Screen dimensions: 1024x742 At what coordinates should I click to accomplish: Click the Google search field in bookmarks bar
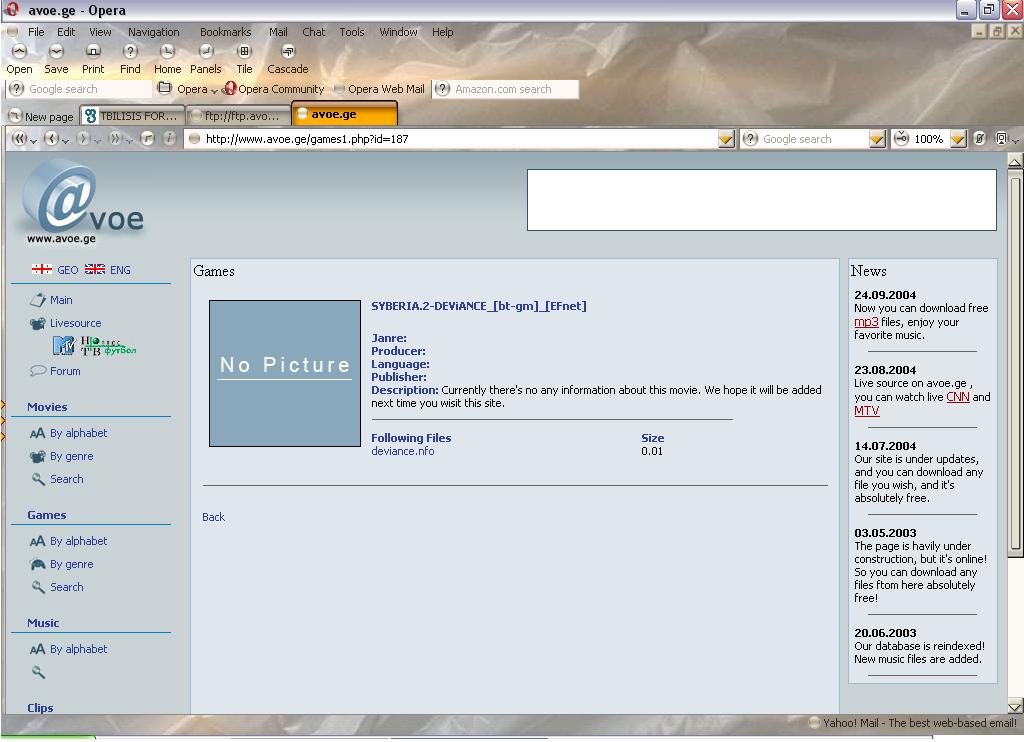(80, 89)
